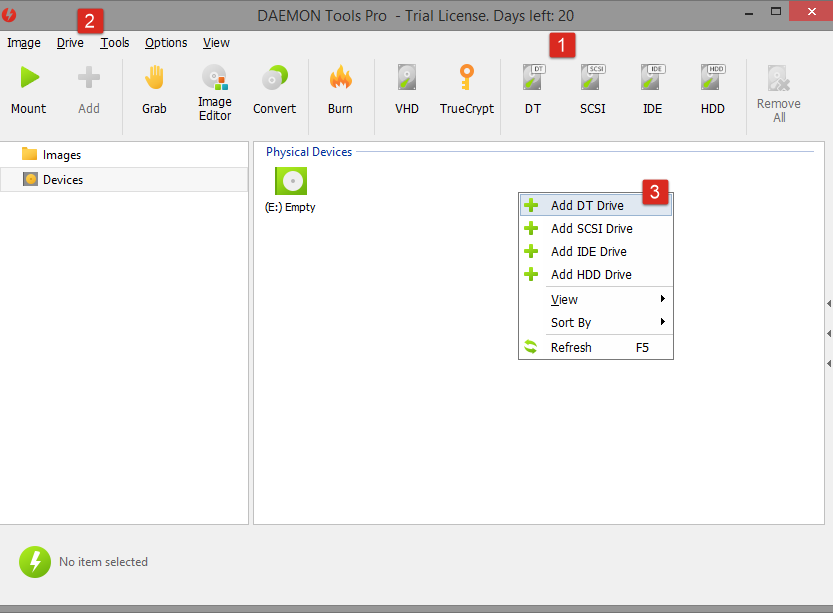Select the (E:) Empty physical device
Viewport: 833px width, 613px height.
(290, 190)
